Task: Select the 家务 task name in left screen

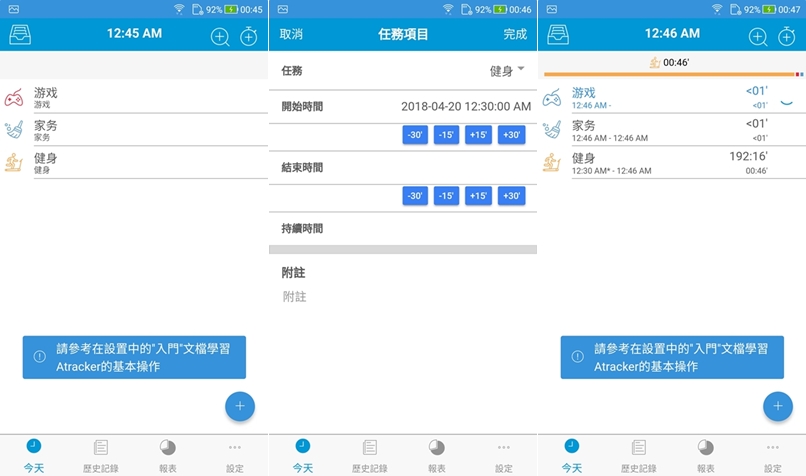Action: pyautogui.click(x=46, y=126)
